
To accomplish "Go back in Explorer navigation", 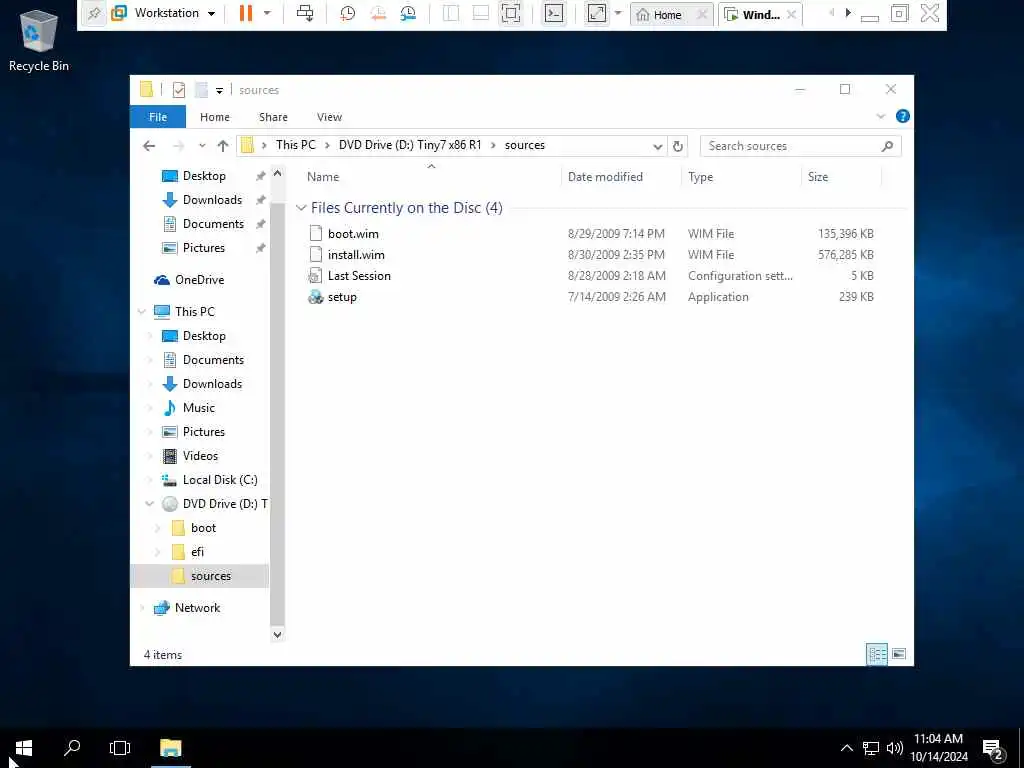I will pyautogui.click(x=149, y=146).
